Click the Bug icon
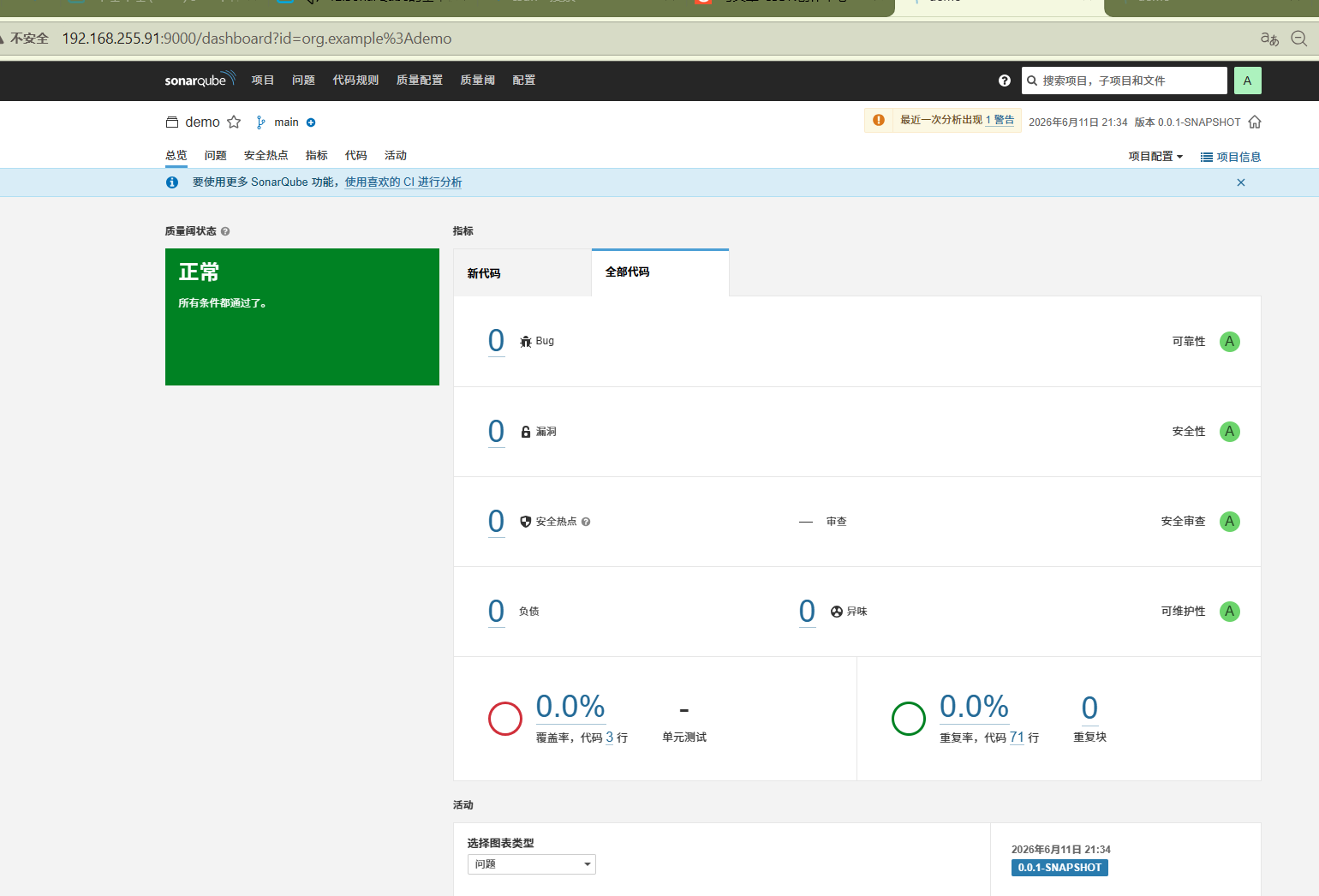The image size is (1319, 896). coord(526,342)
